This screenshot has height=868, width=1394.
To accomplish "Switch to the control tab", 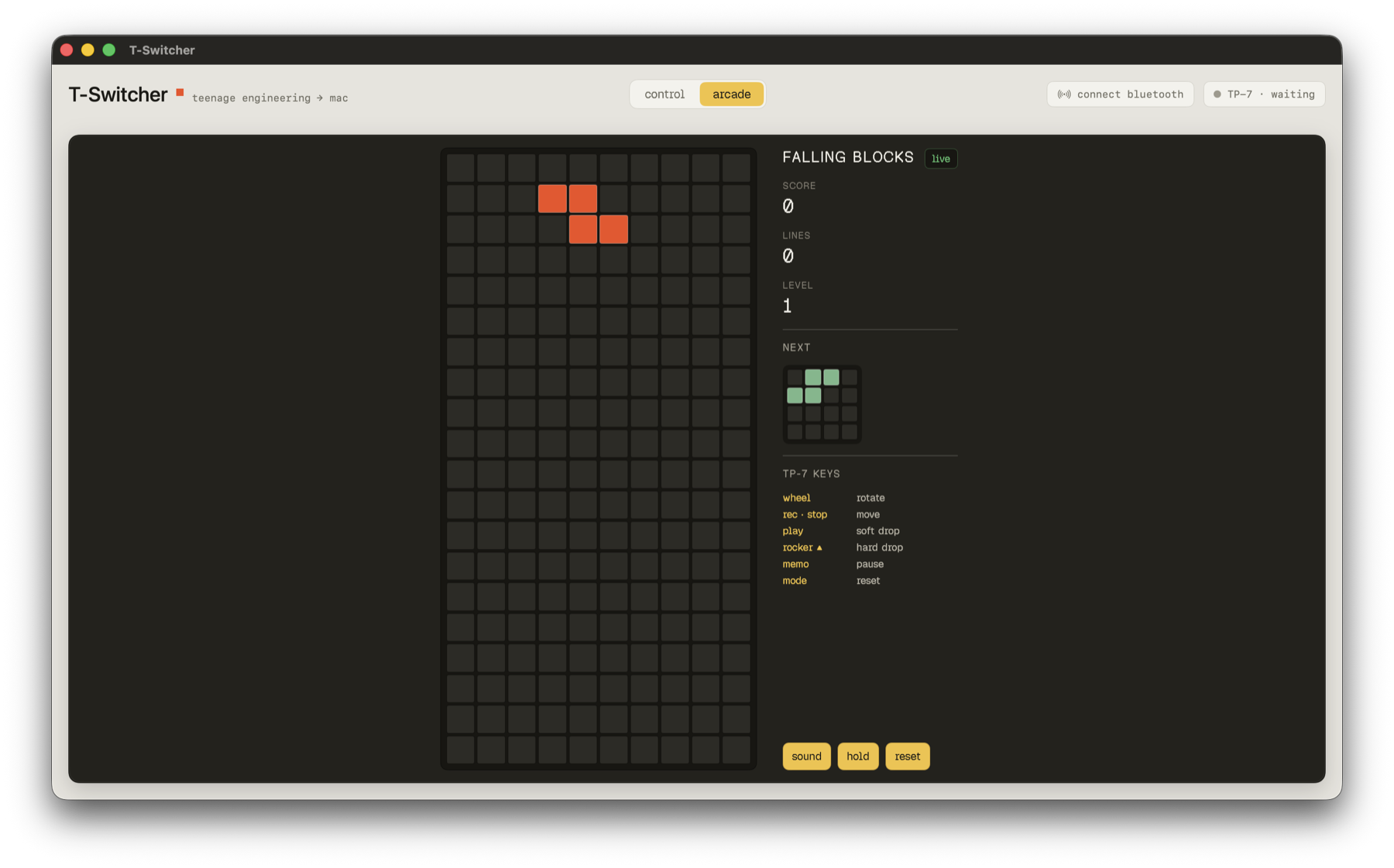I will tap(664, 94).
